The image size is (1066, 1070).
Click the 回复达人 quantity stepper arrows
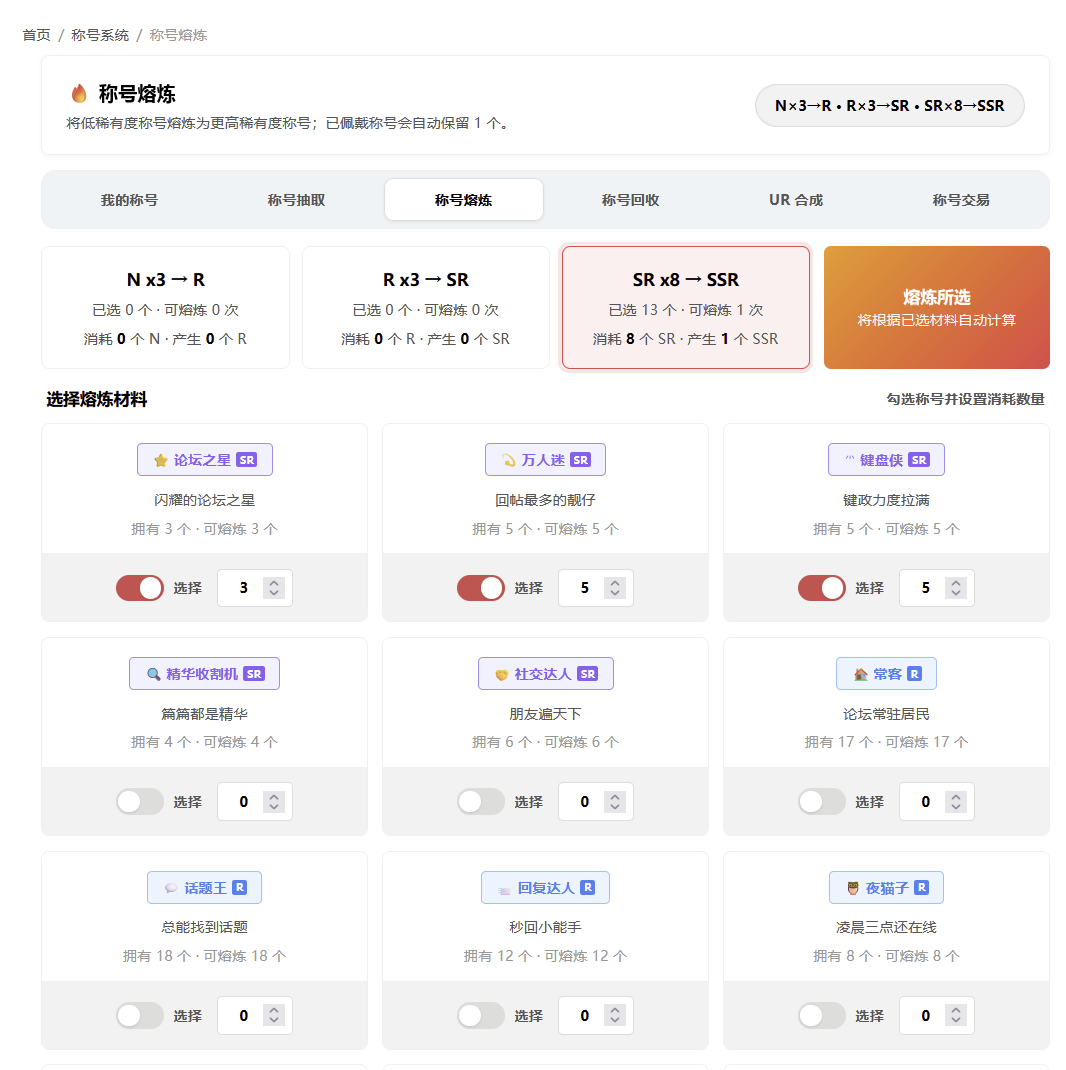615,1015
